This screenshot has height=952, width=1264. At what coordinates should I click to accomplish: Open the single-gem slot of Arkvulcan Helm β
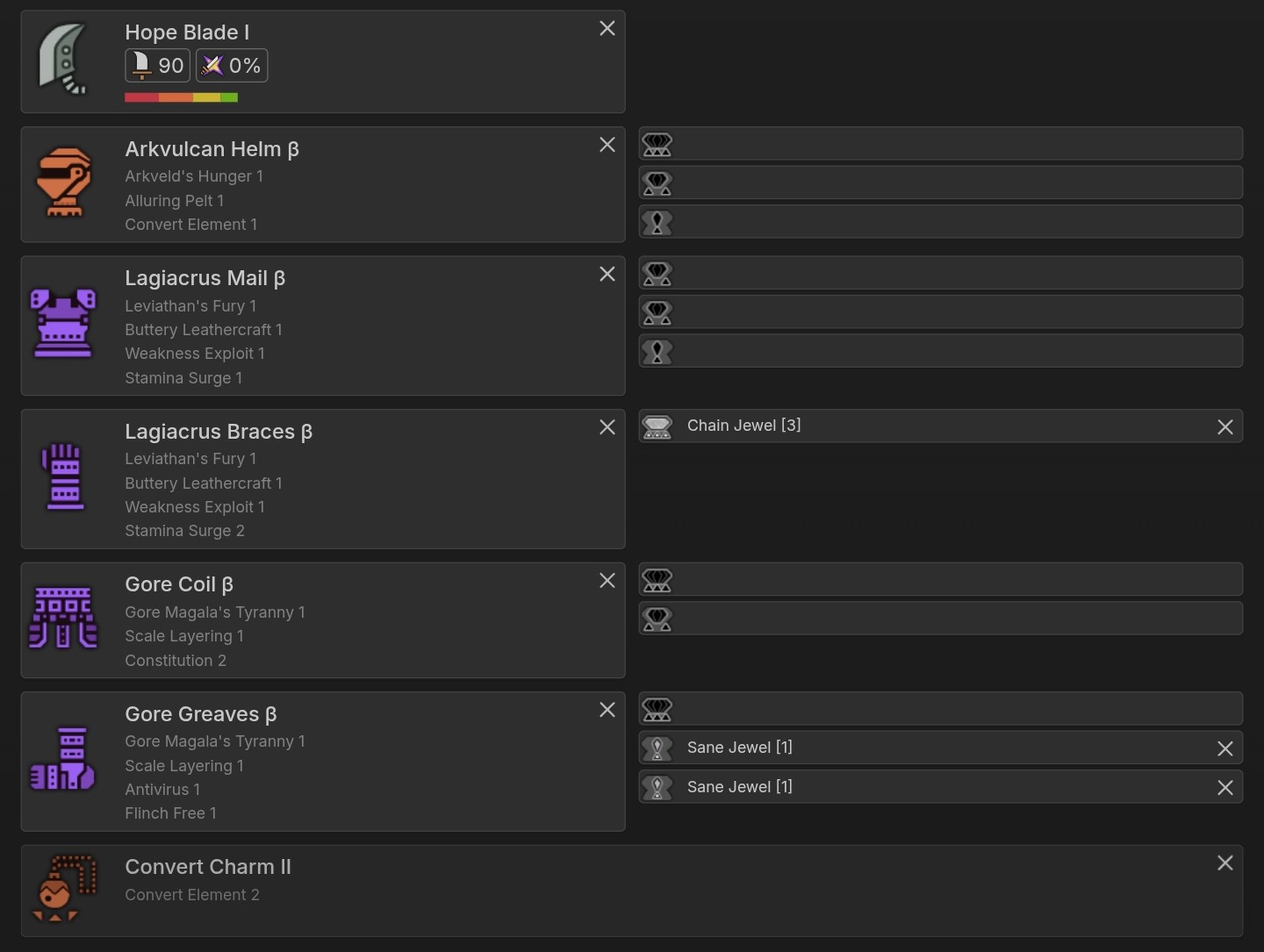tap(941, 222)
